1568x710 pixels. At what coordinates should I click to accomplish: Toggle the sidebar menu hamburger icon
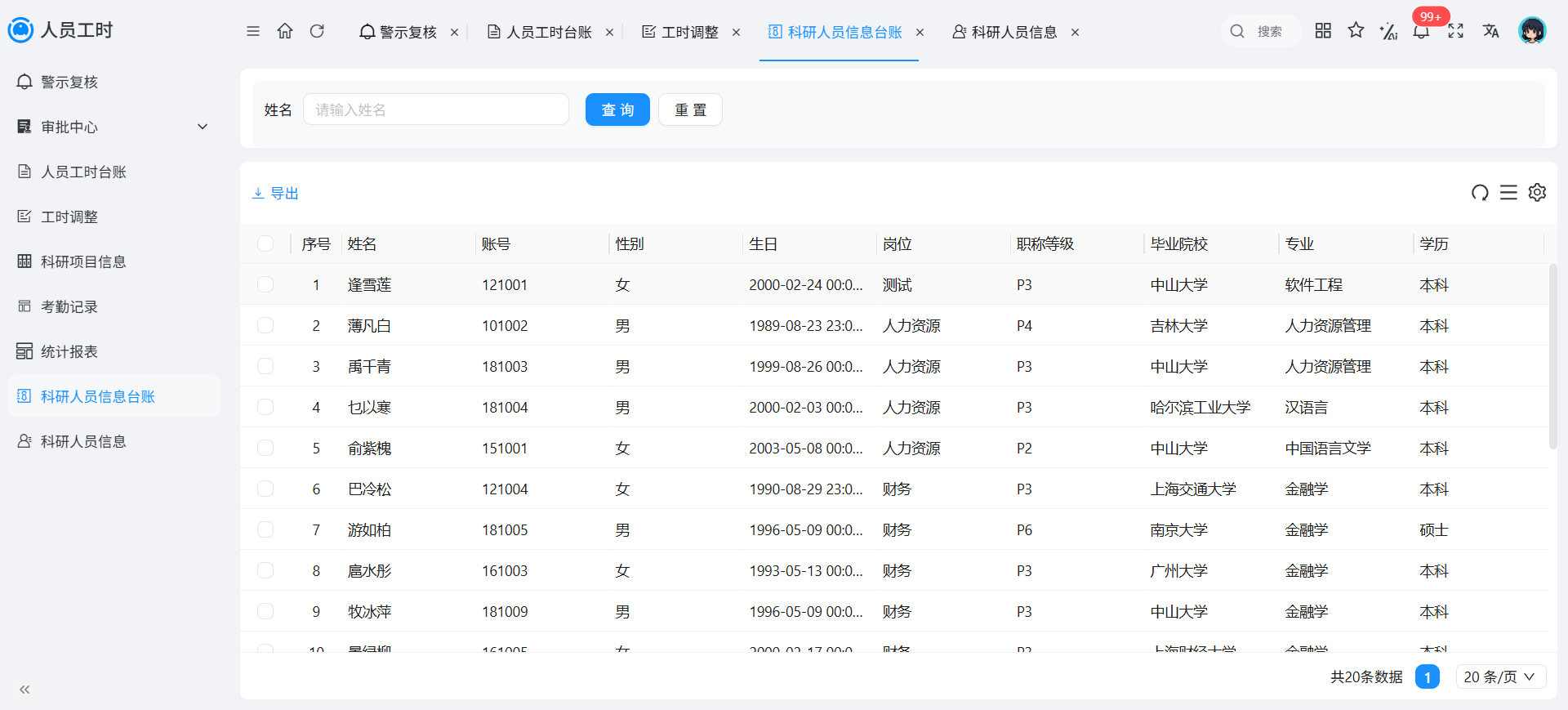pos(253,31)
